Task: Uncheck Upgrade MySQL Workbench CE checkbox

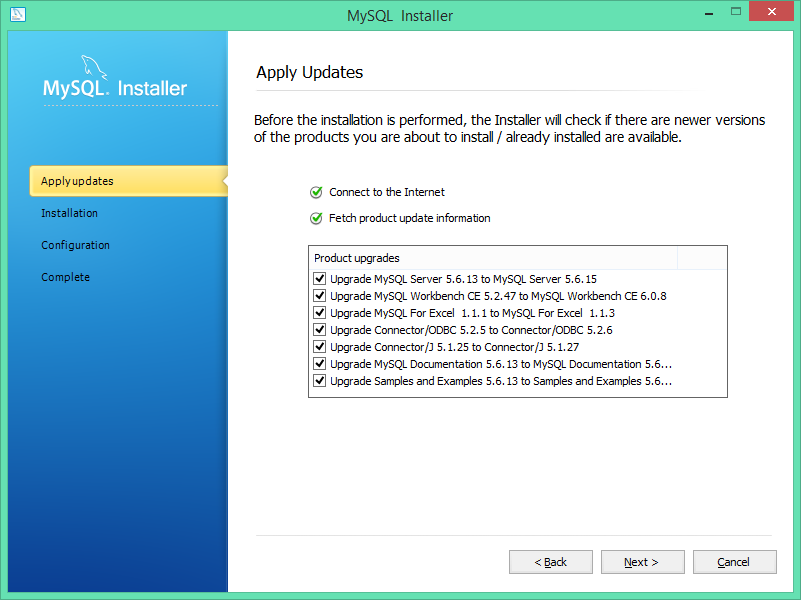Action: point(320,296)
